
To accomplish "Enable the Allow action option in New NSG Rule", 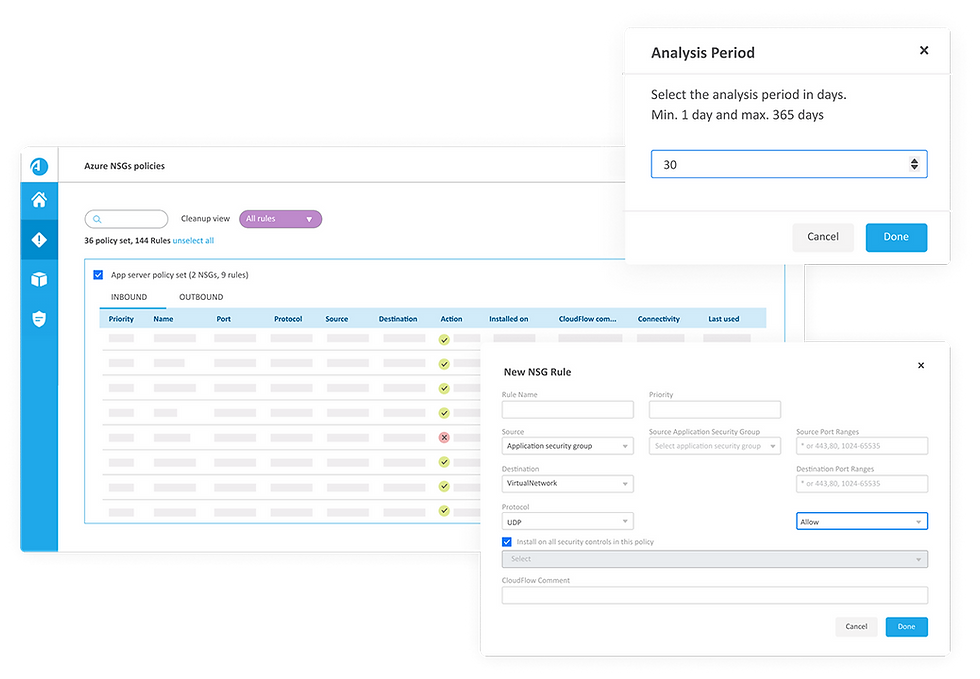I will 861,521.
